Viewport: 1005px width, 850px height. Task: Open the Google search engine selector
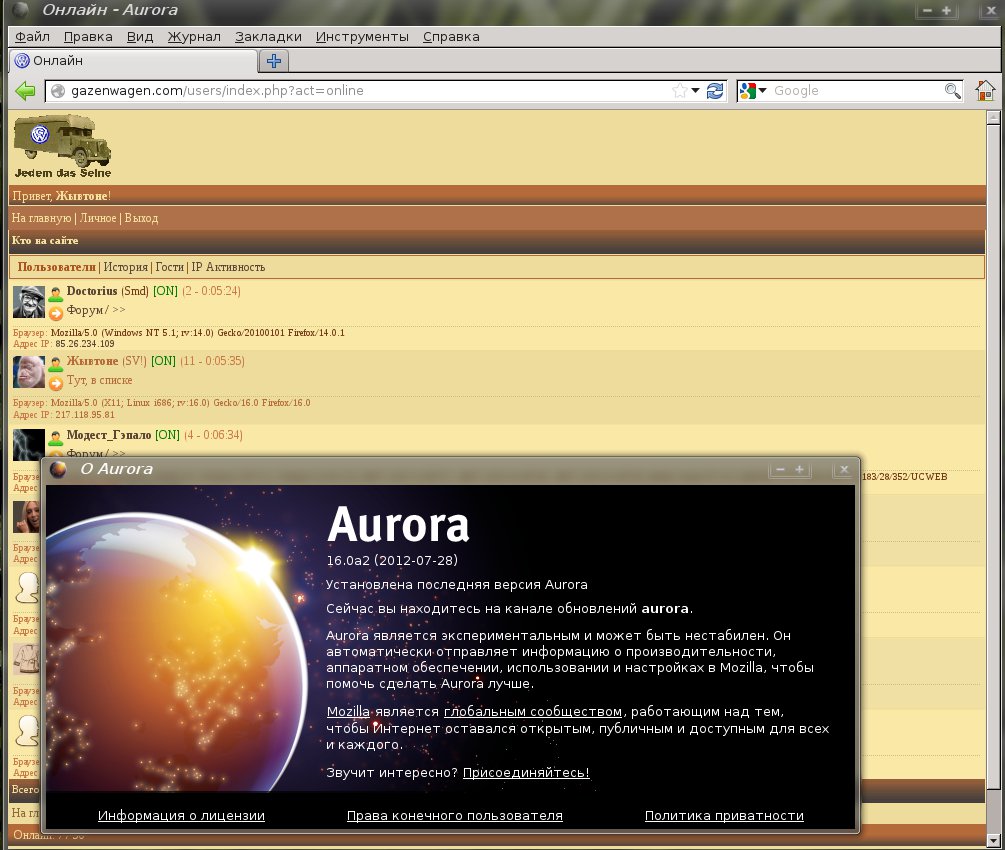coord(753,90)
